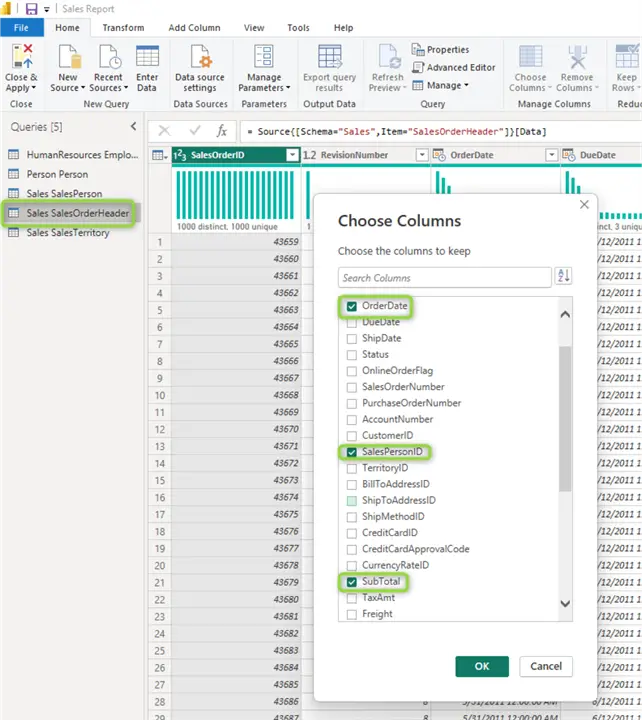Viewport: 642px width, 720px height.
Task: Click the scroll down arrow in column list
Action: pyautogui.click(x=565, y=603)
